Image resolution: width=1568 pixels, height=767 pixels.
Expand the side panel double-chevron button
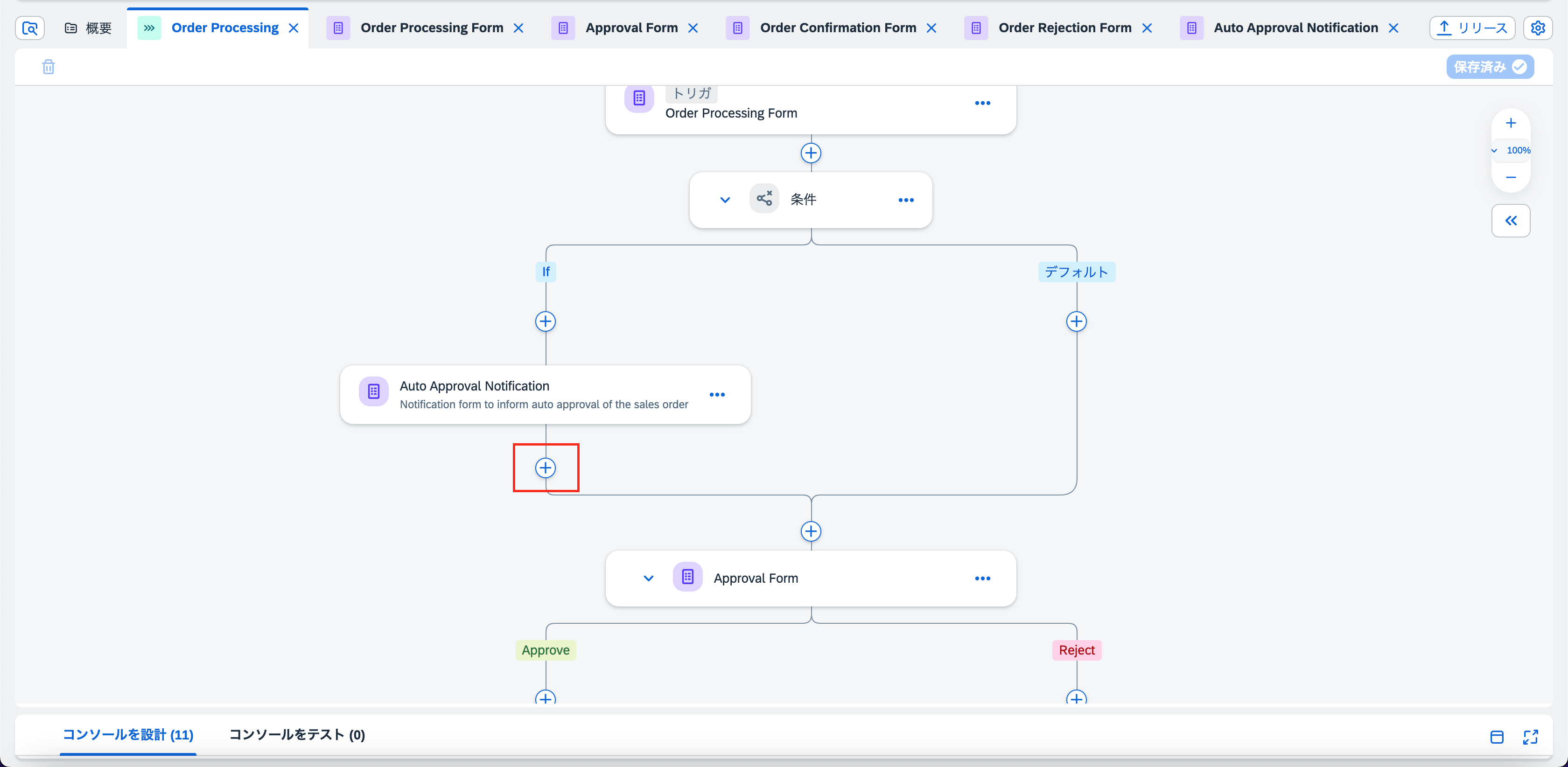1511,220
